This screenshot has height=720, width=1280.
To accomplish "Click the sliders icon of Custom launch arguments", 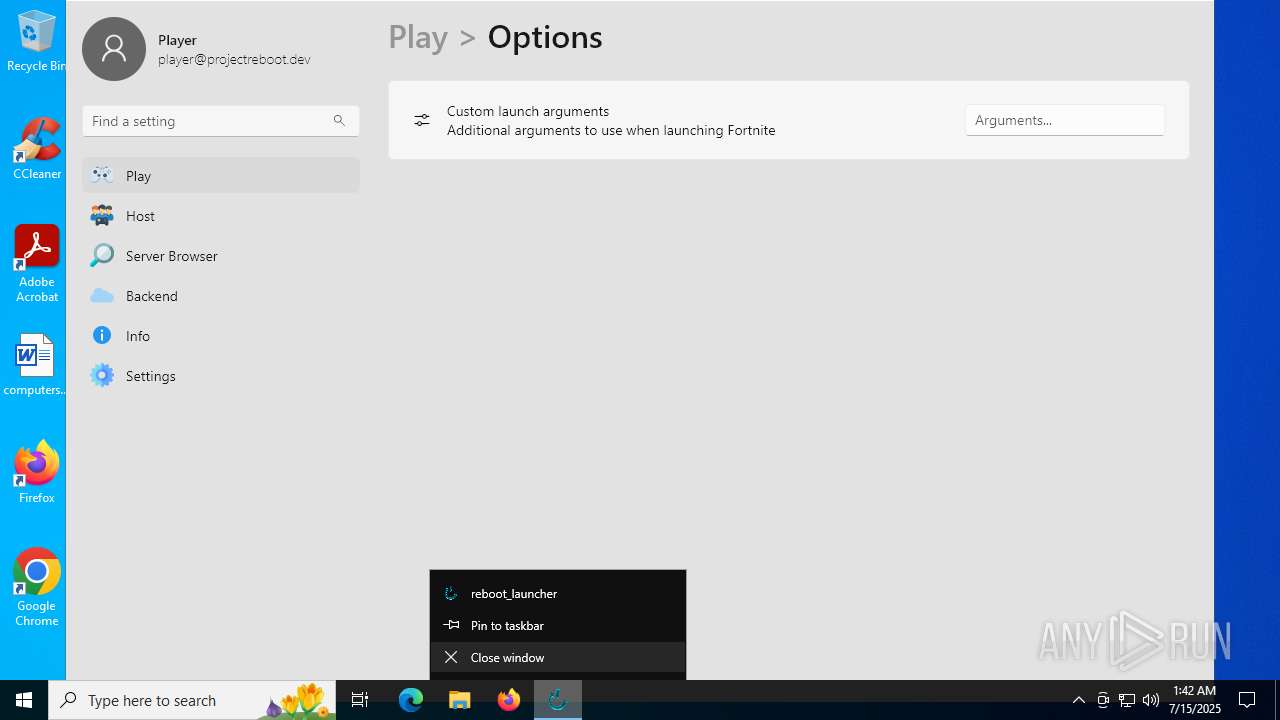I will click(x=422, y=120).
